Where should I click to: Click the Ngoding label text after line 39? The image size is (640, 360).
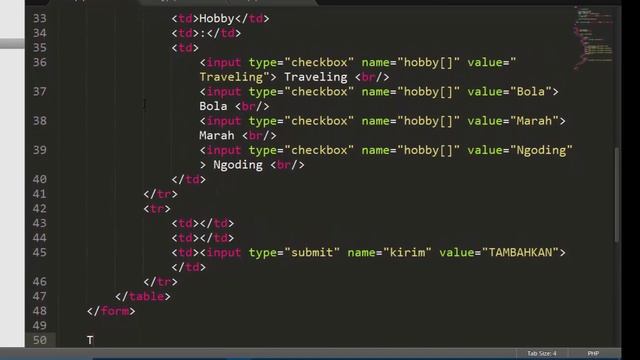238,165
